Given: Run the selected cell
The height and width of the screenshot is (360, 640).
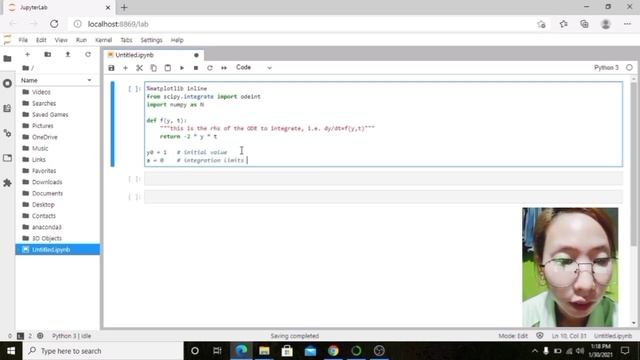Looking at the screenshot, I should coord(182,68).
